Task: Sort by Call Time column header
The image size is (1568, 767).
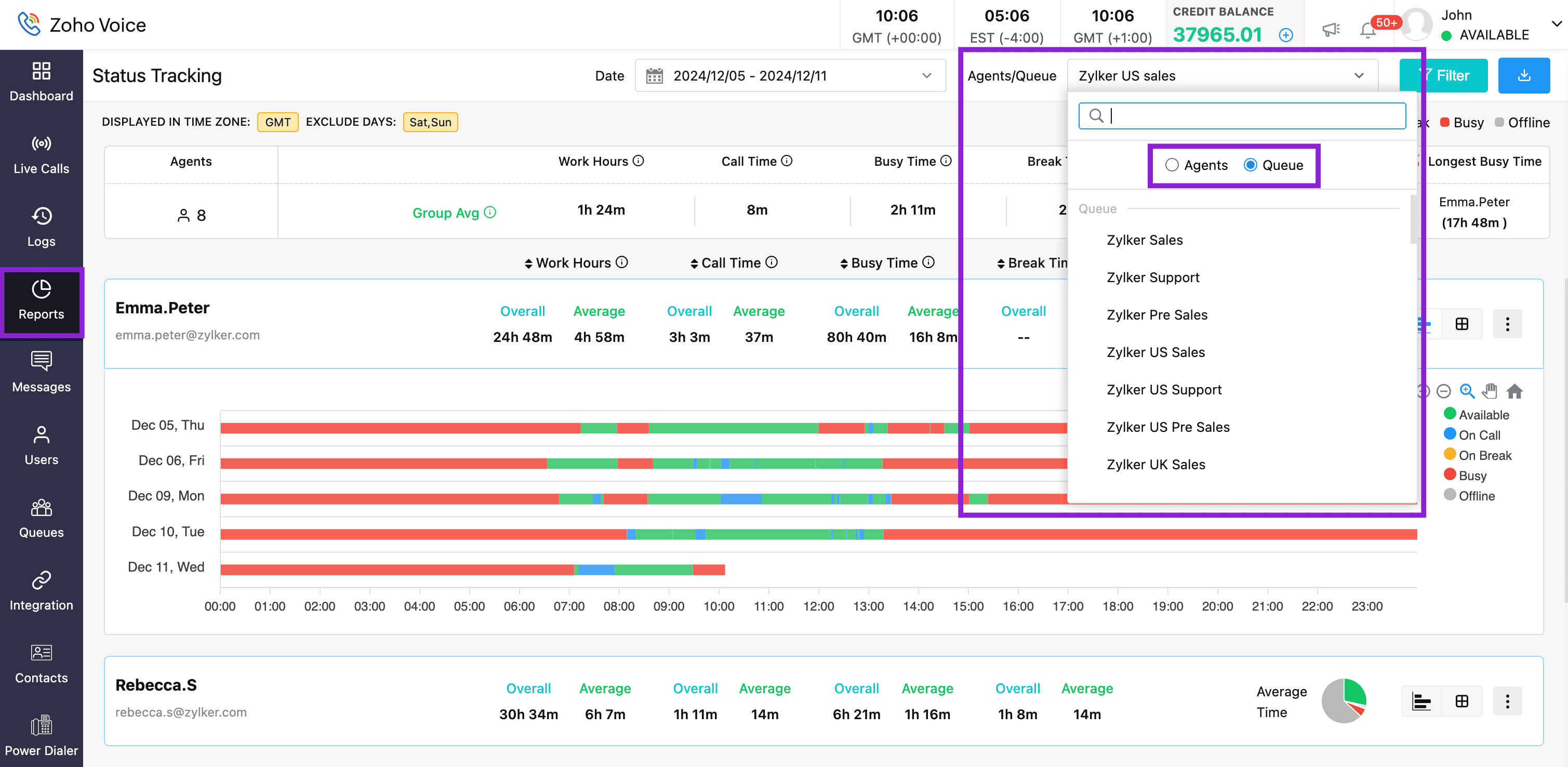Action: coord(730,263)
